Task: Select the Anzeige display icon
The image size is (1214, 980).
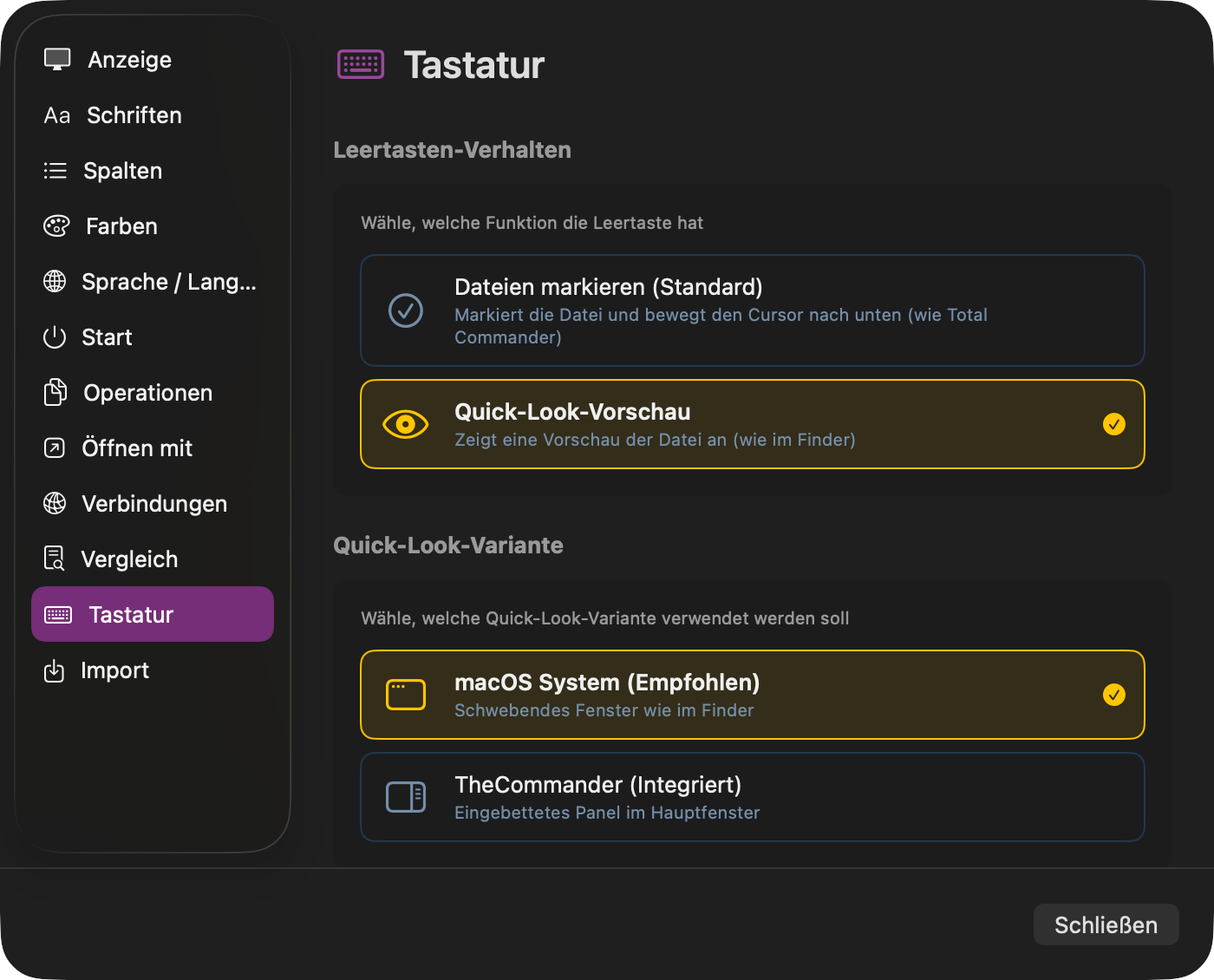Action: [55, 59]
